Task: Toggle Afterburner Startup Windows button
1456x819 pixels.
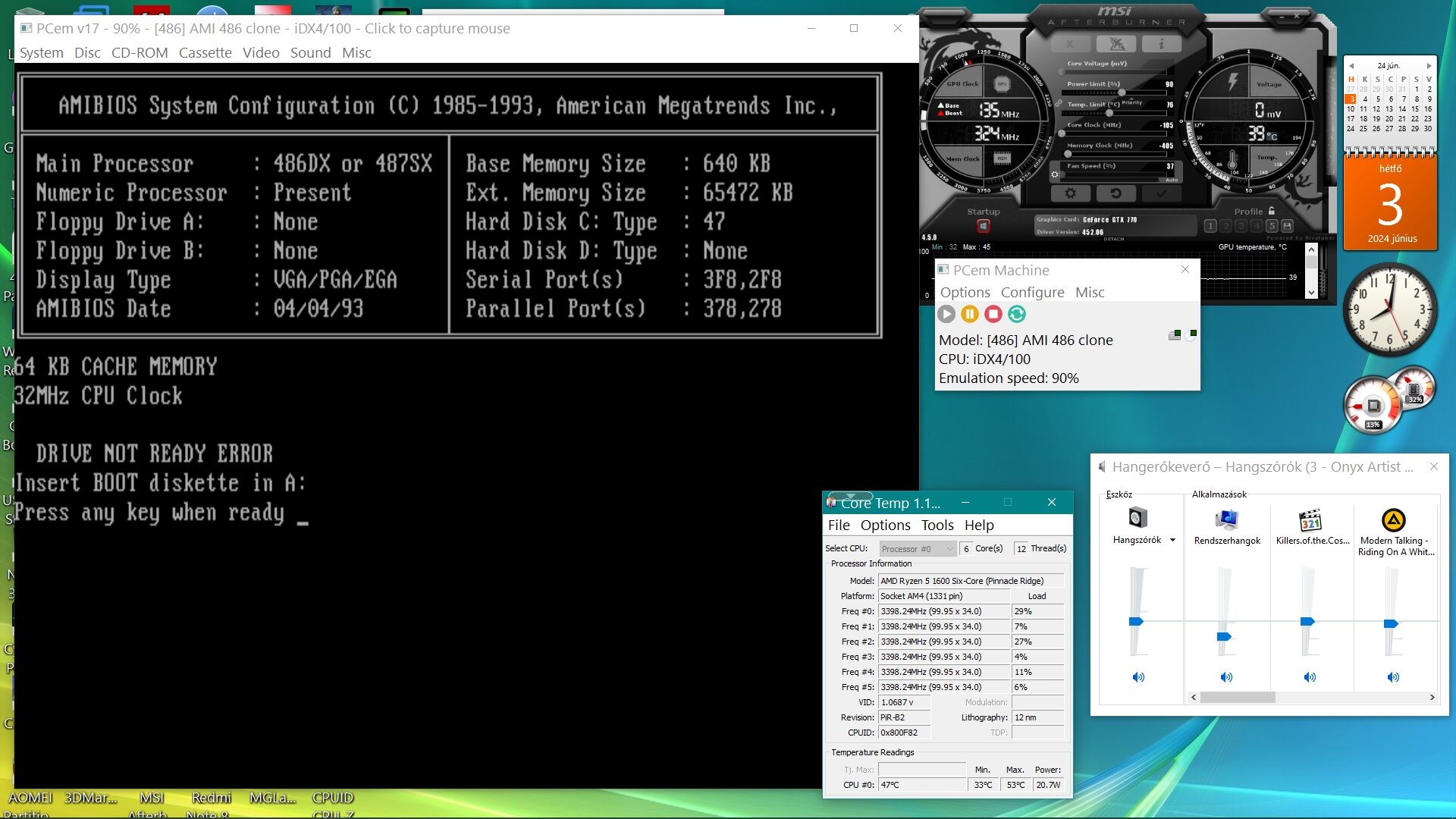Action: point(984,226)
